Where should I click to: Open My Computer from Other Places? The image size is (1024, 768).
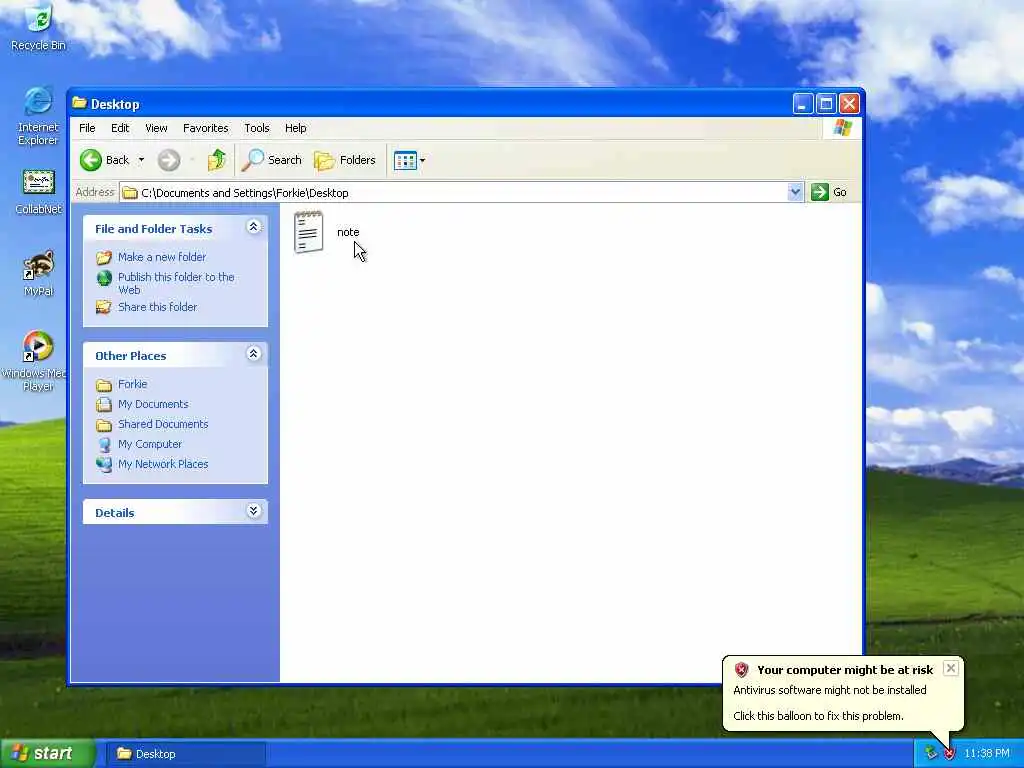pos(150,444)
